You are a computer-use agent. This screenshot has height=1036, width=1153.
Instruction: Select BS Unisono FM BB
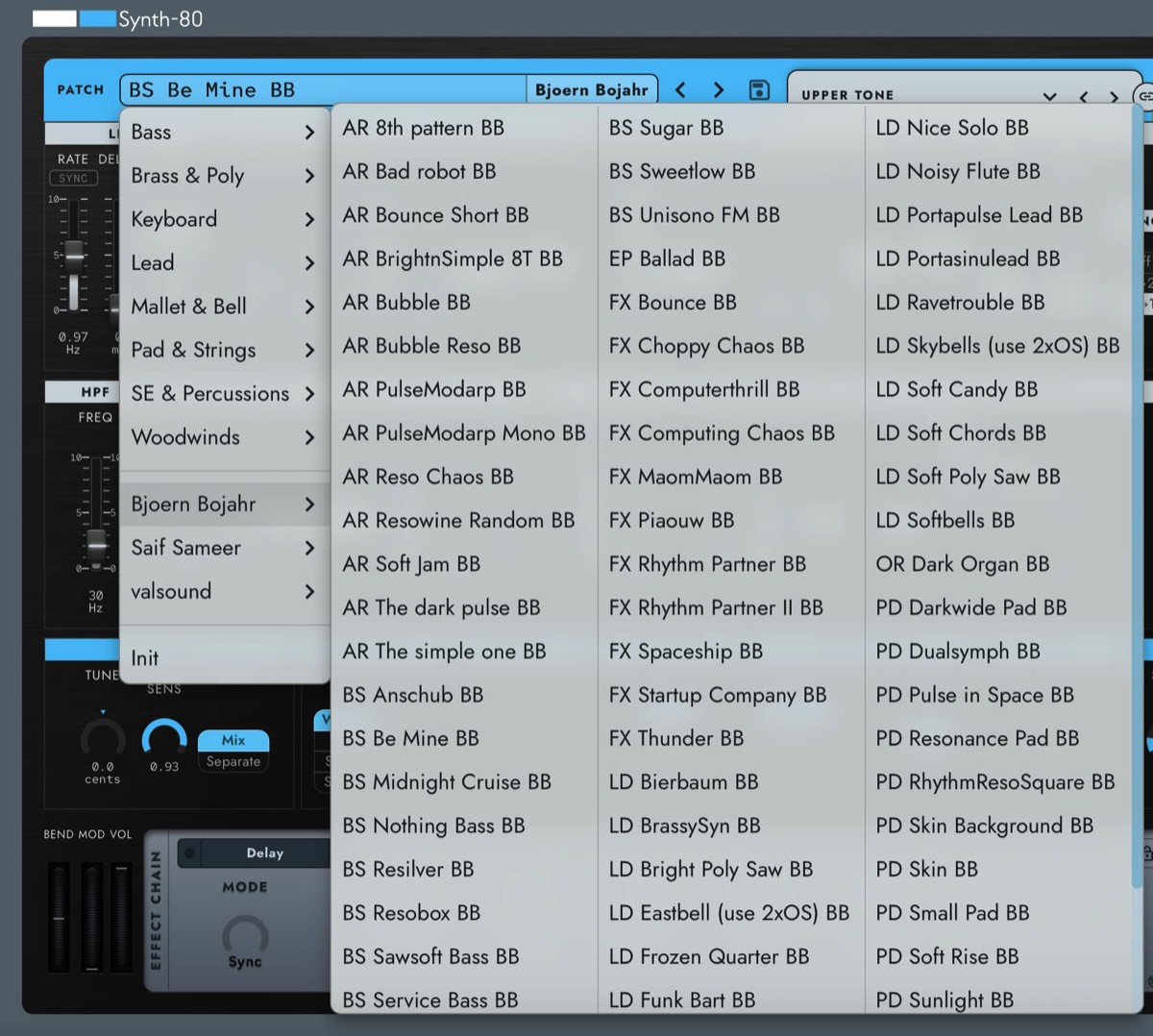[730, 215]
